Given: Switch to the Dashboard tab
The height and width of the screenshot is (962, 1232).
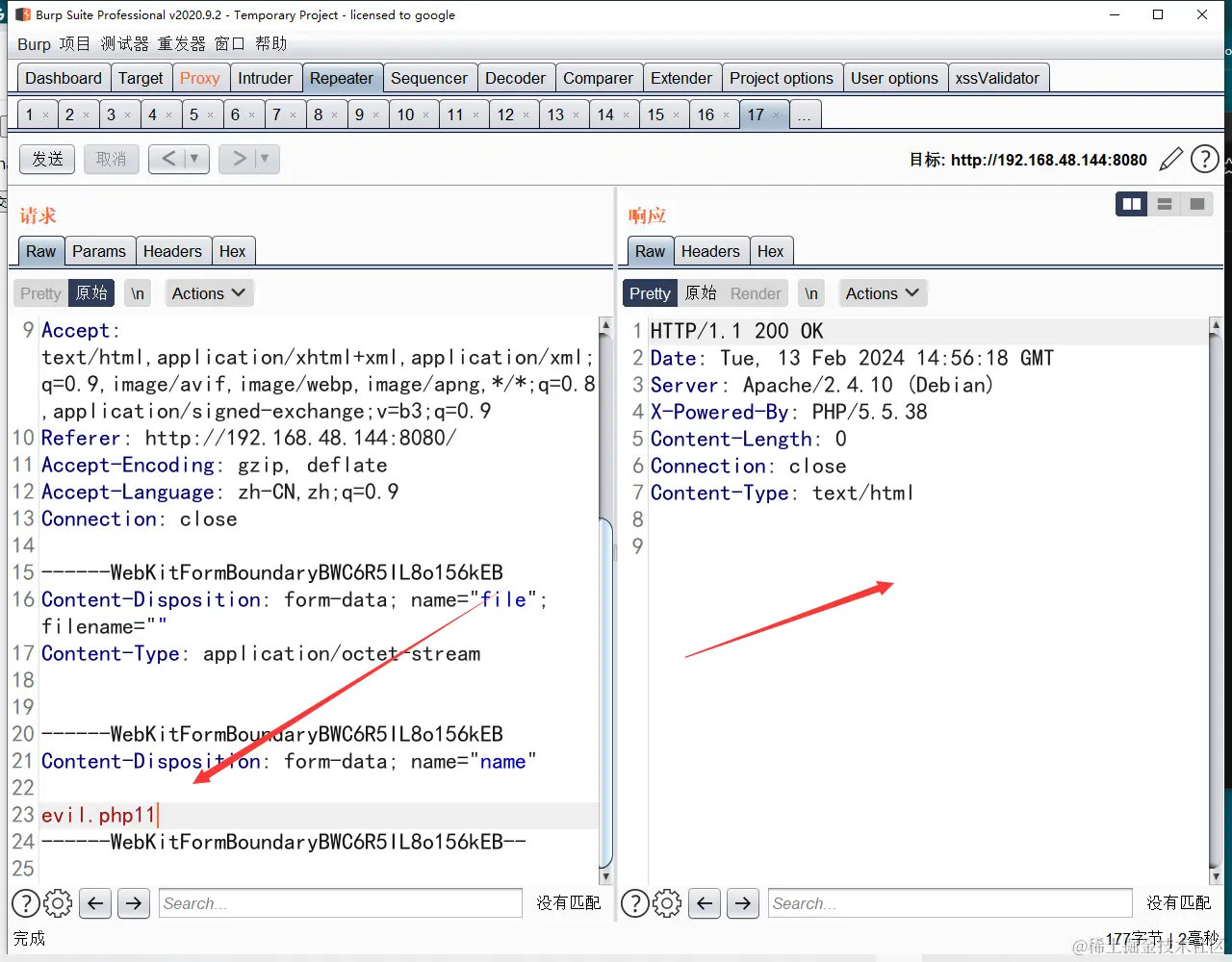Looking at the screenshot, I should (64, 78).
